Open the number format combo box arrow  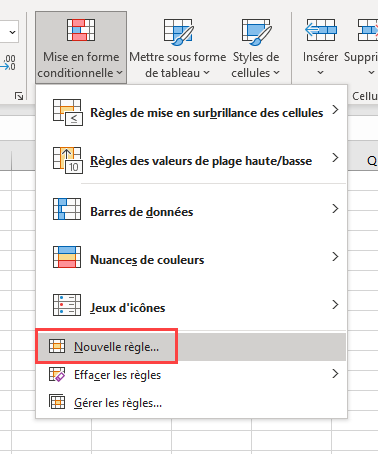pos(12,32)
